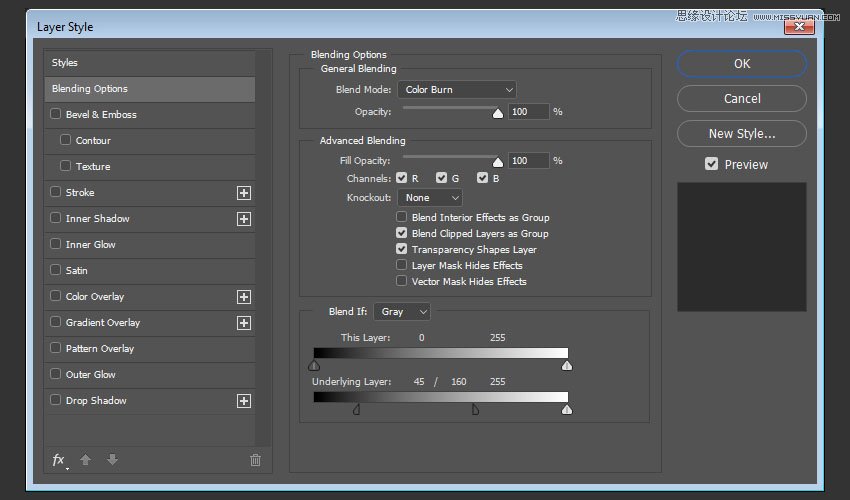850x500 pixels.
Task: Check Blend Interior Effects as Group
Action: (x=402, y=217)
